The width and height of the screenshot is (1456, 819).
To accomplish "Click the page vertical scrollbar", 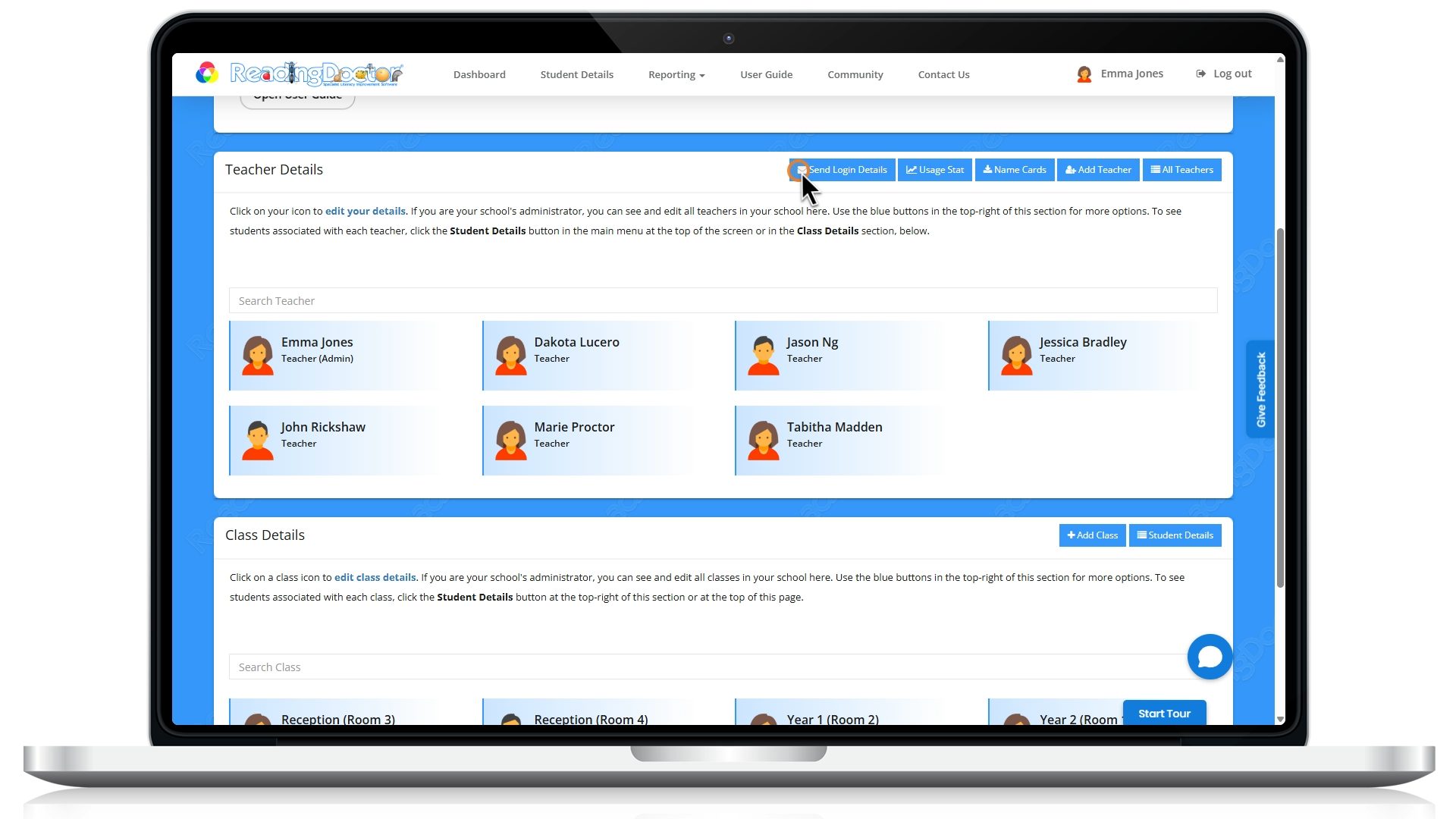I will point(1280,407).
